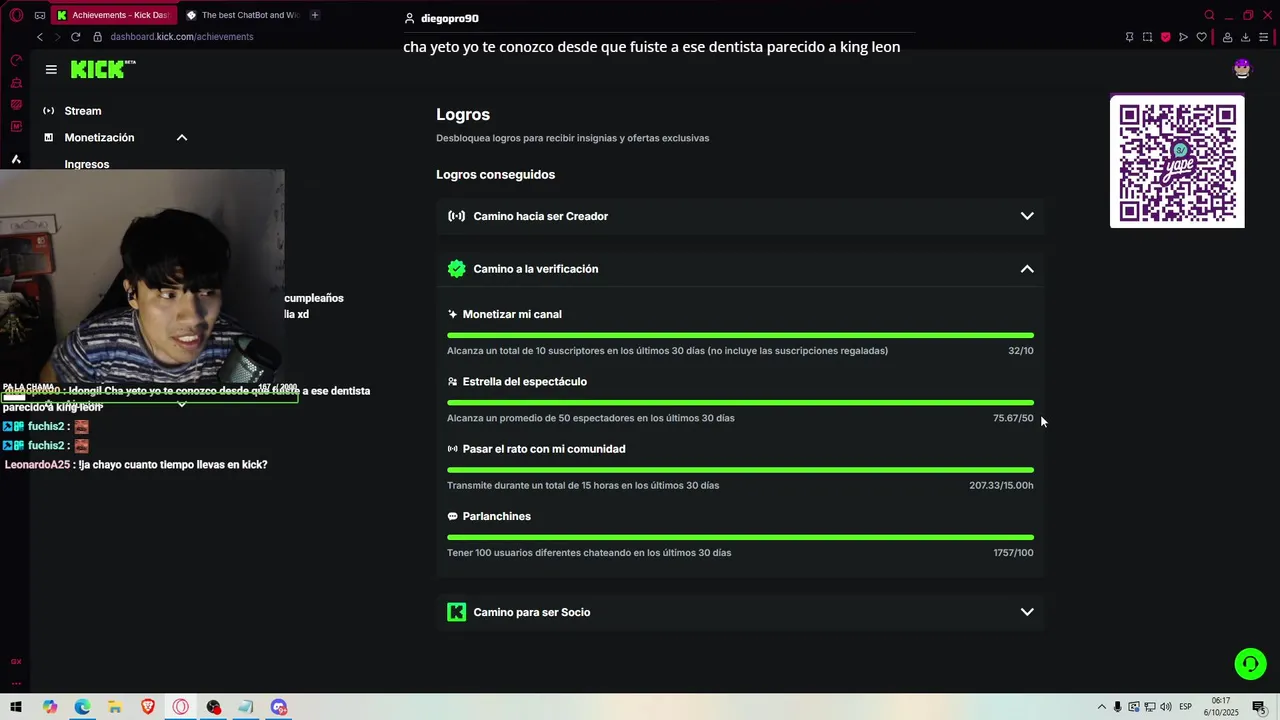Open the Ingresos sidebar link
Screen dimensions: 1280x720
[87, 164]
